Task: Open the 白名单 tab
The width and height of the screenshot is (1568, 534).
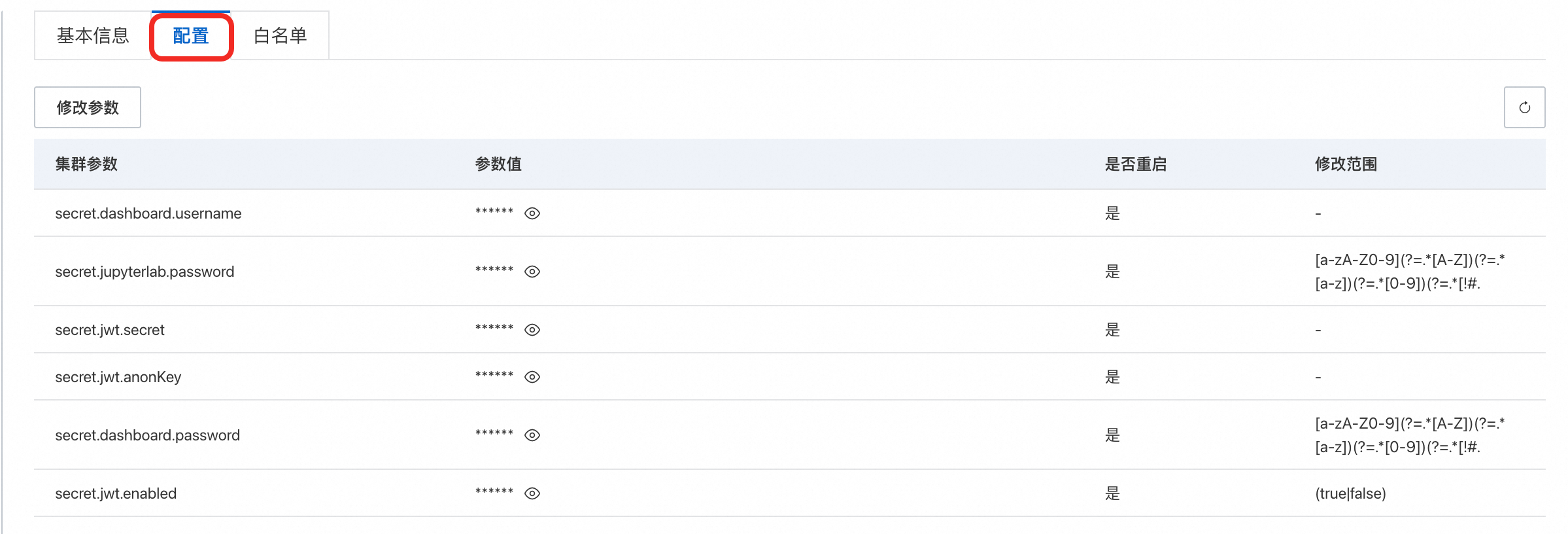Action: [x=280, y=35]
